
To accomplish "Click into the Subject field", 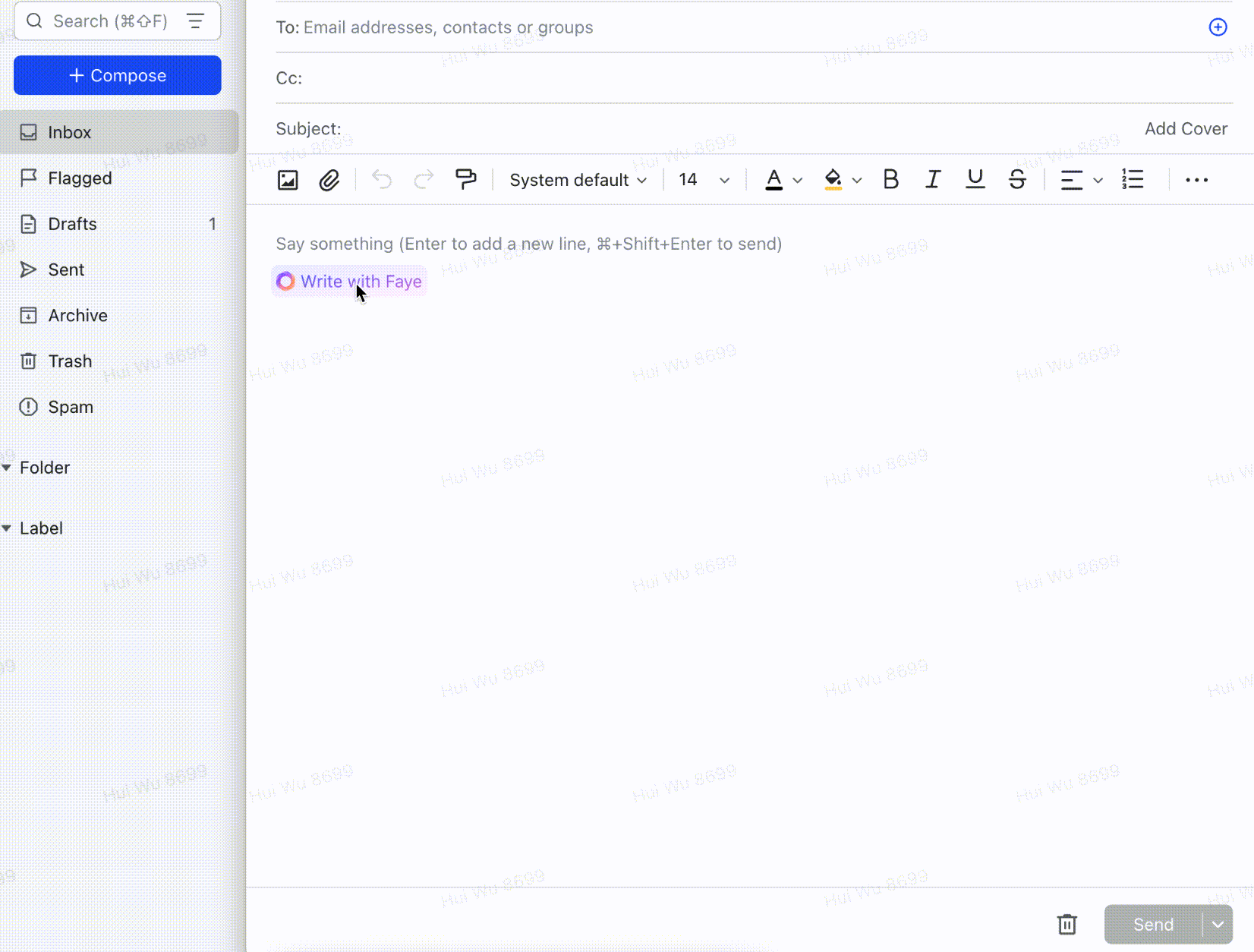I will click(736, 129).
